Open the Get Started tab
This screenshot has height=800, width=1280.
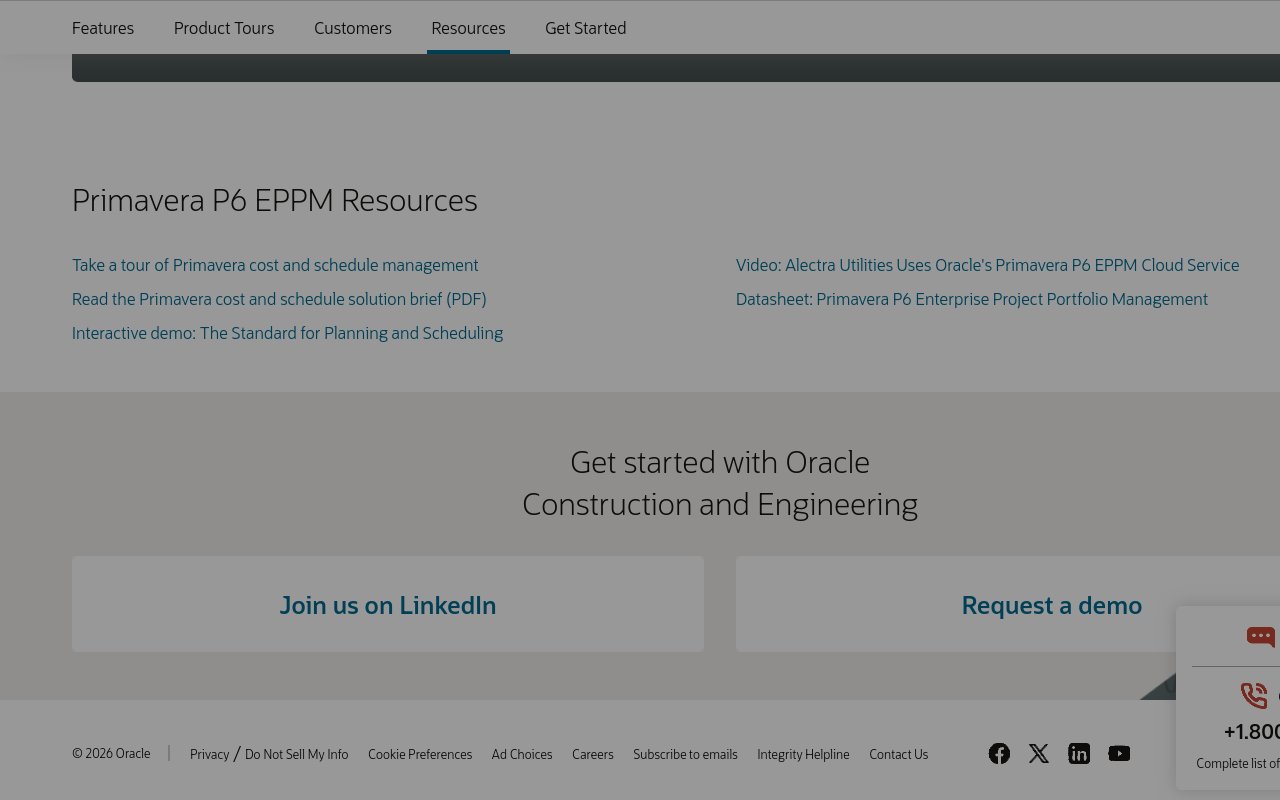coord(586,28)
